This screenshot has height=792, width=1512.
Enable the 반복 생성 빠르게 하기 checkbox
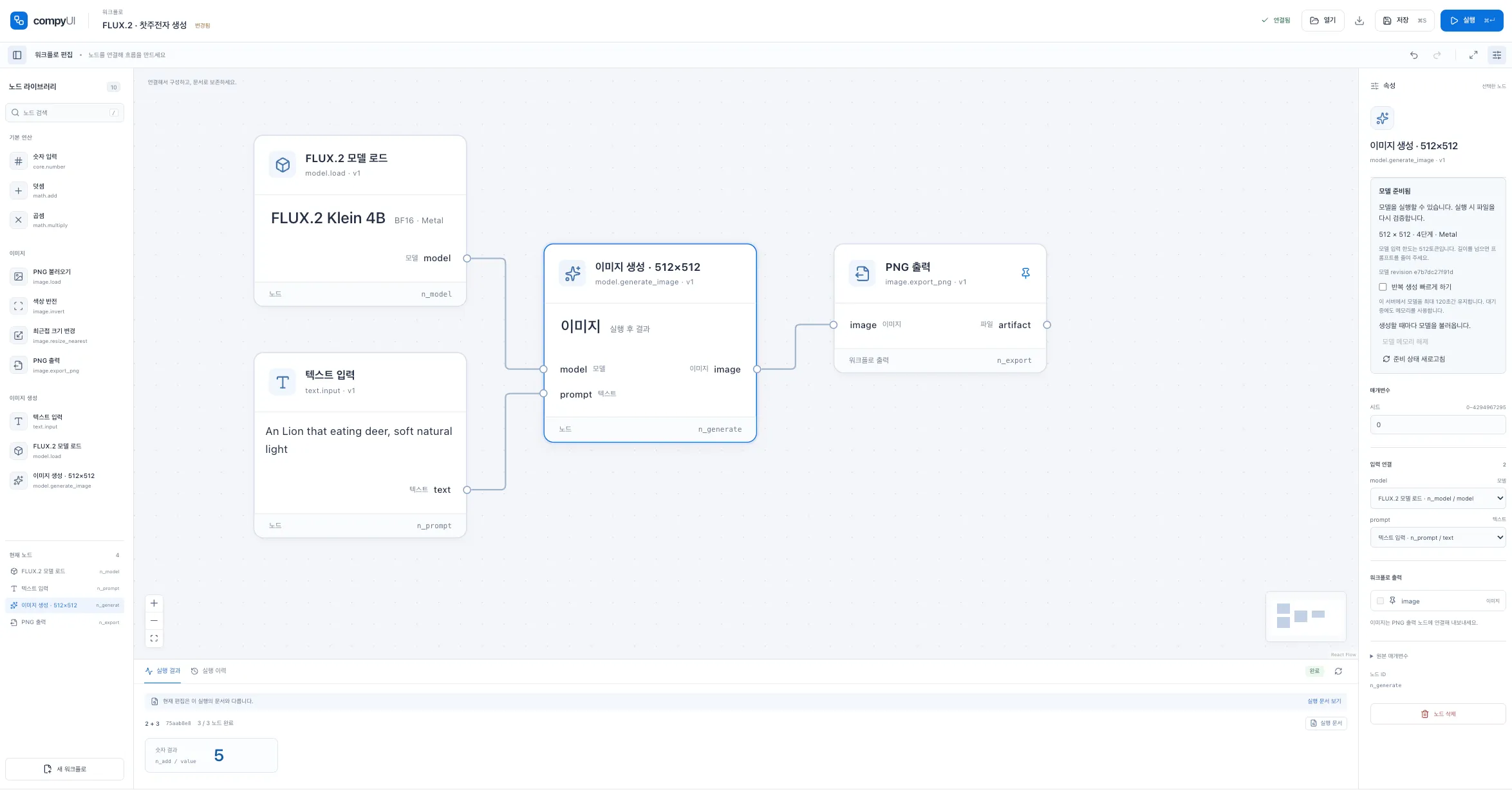[1383, 287]
